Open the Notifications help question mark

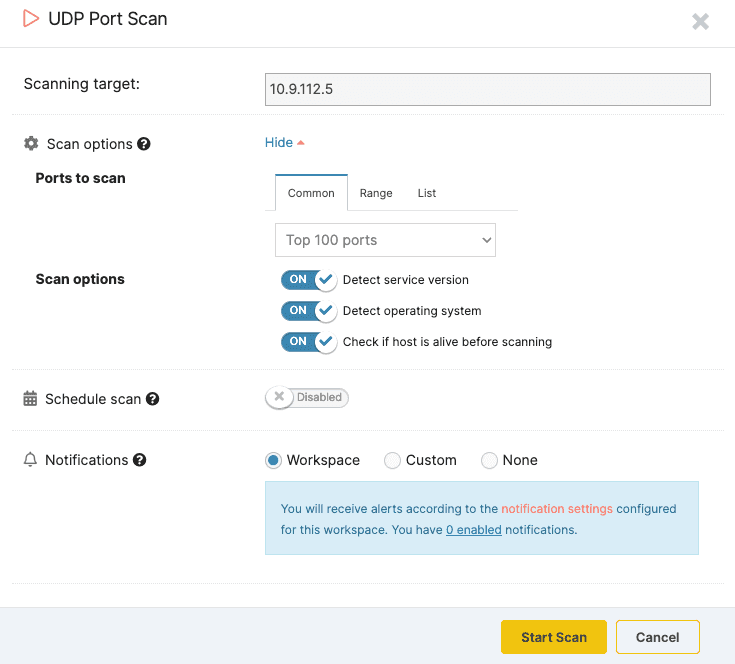pos(140,460)
